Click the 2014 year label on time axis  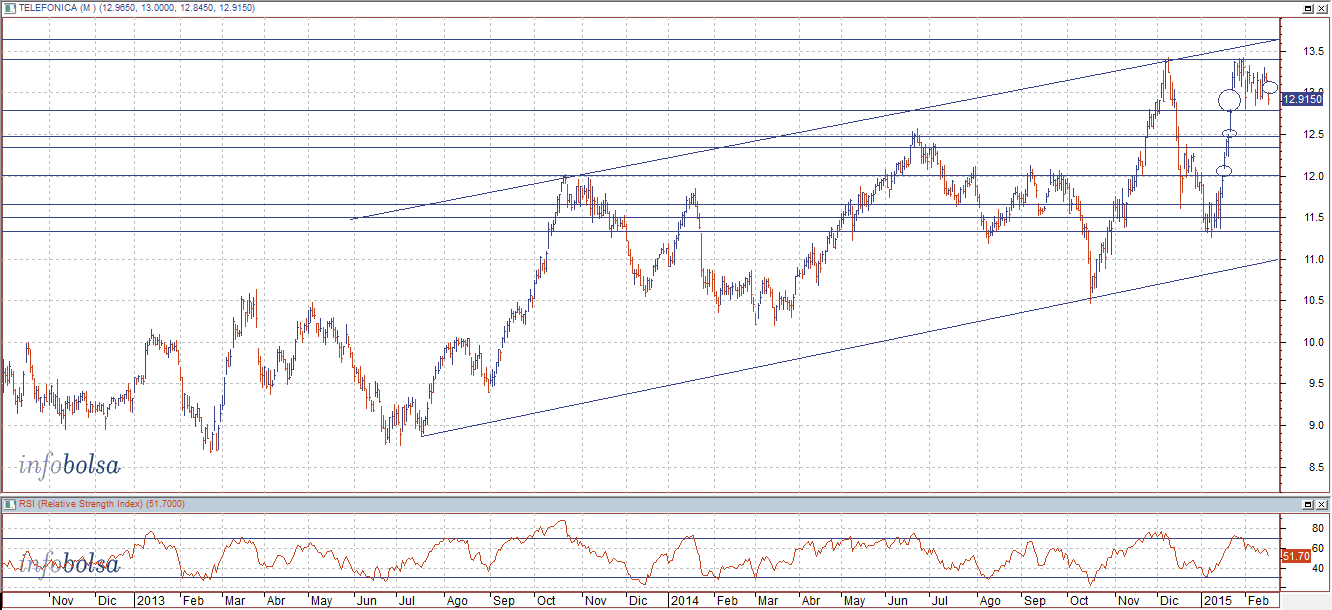tap(685, 601)
